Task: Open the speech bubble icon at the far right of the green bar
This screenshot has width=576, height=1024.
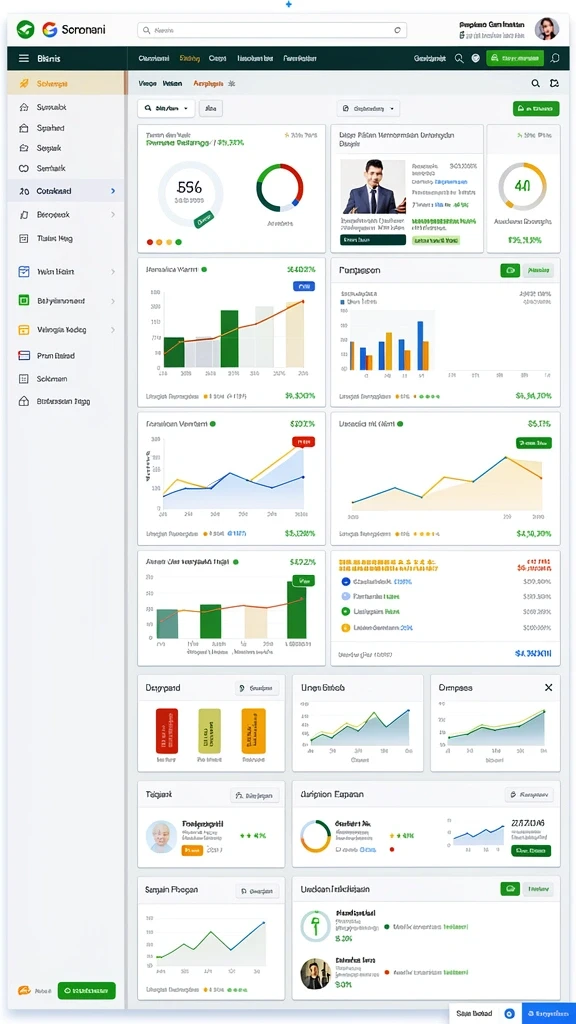Action: (555, 58)
